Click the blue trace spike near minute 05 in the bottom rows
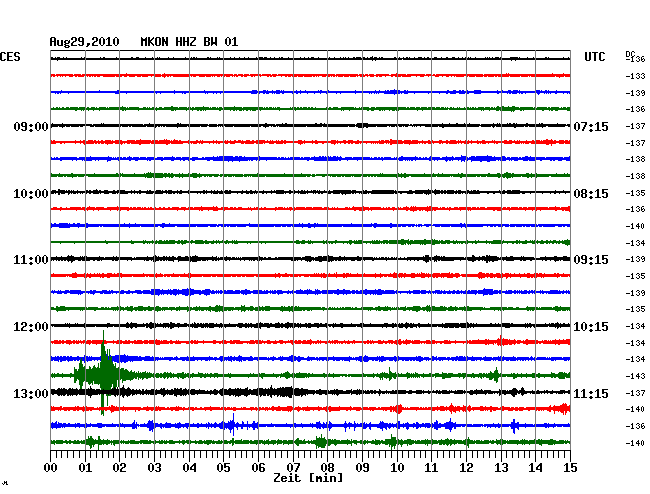This screenshot has height=494, width=650. pyautogui.click(x=233, y=425)
